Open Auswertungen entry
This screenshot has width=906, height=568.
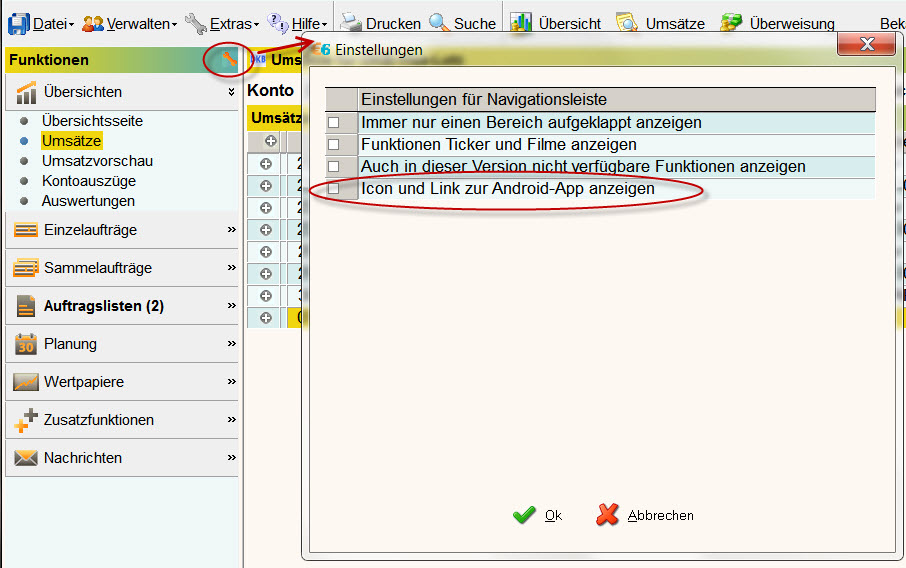coord(88,201)
